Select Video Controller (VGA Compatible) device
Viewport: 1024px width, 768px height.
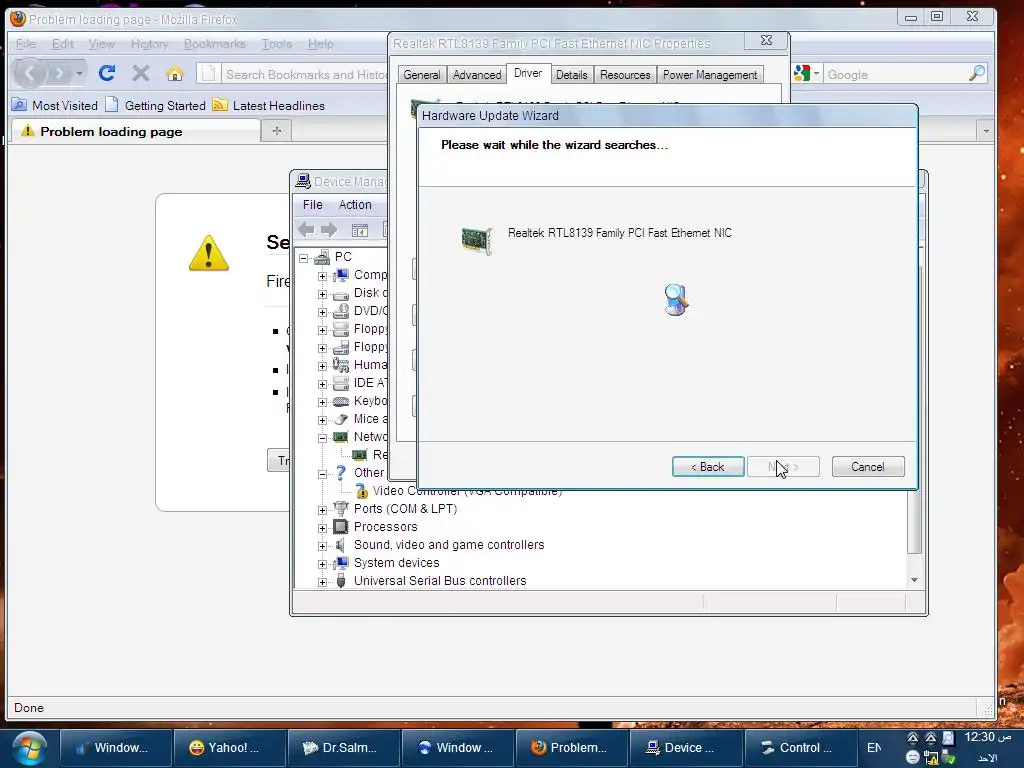pos(467,491)
